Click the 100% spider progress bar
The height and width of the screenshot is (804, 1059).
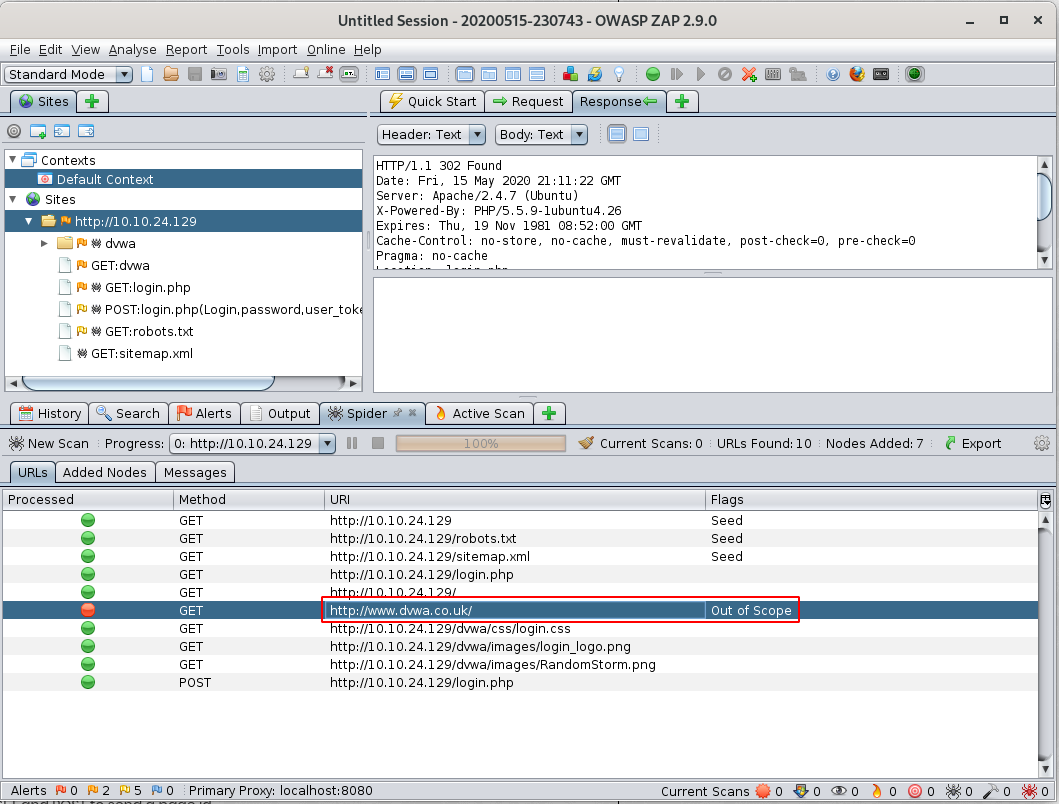pyautogui.click(x=480, y=443)
